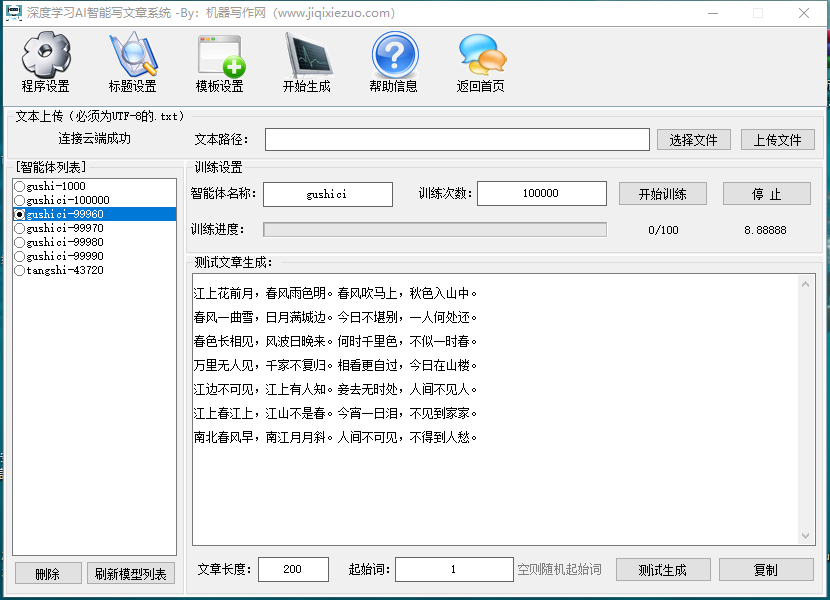Open 程序设置 gear icon
830x600 pixels.
(x=46, y=55)
